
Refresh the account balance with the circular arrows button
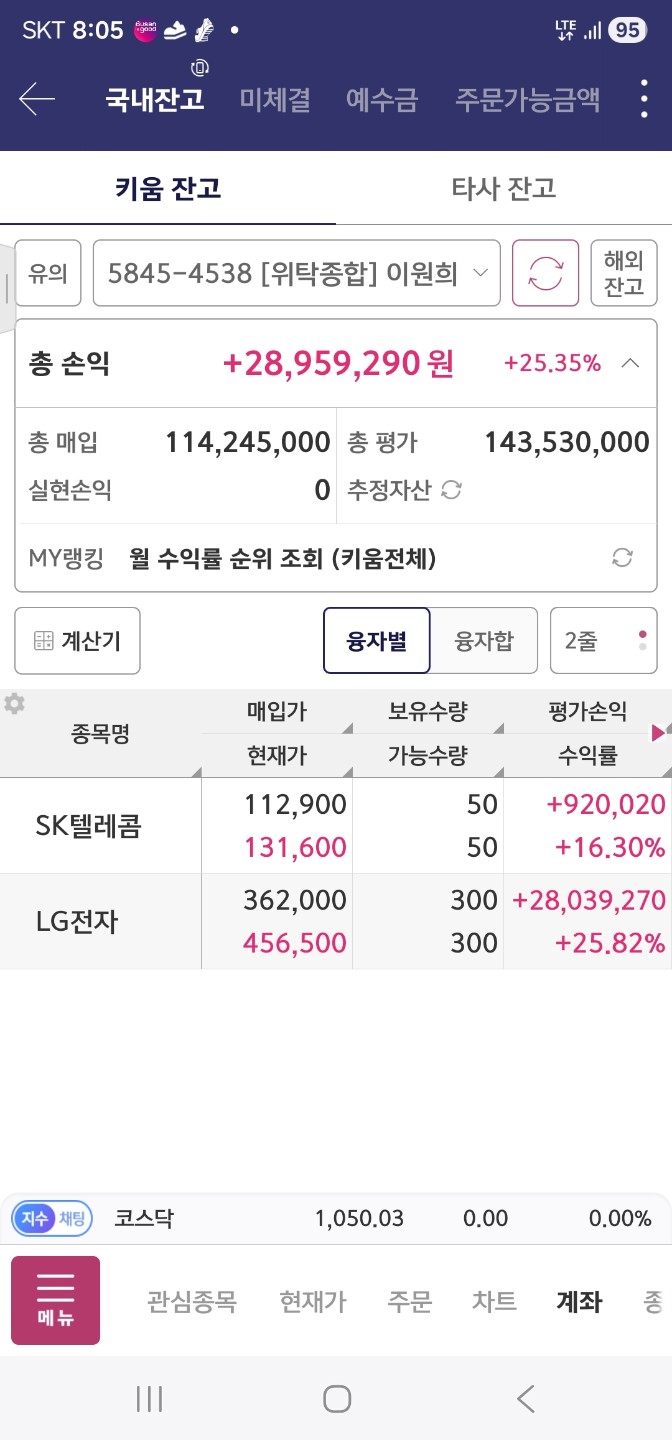pyautogui.click(x=545, y=273)
